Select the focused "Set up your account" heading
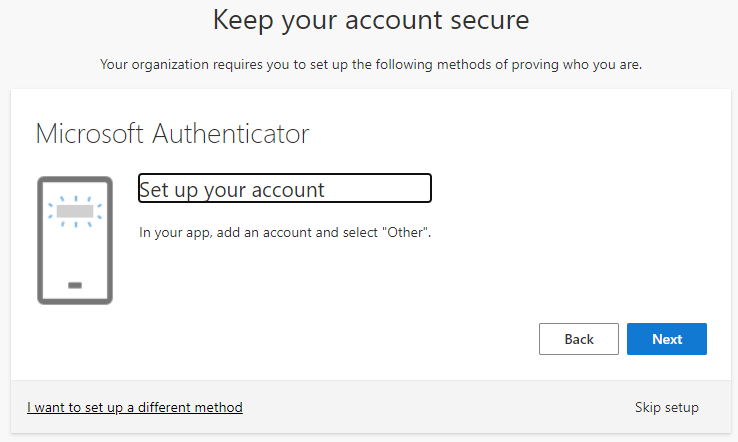Image resolution: width=738 pixels, height=442 pixels. [284, 189]
